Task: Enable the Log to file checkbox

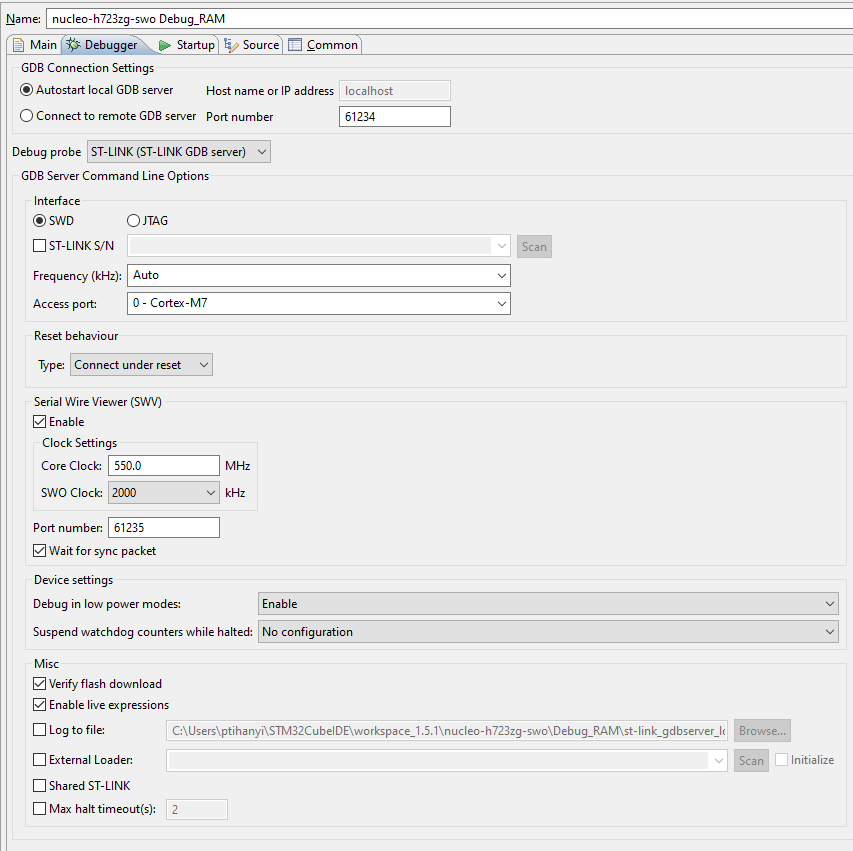Action: point(39,730)
